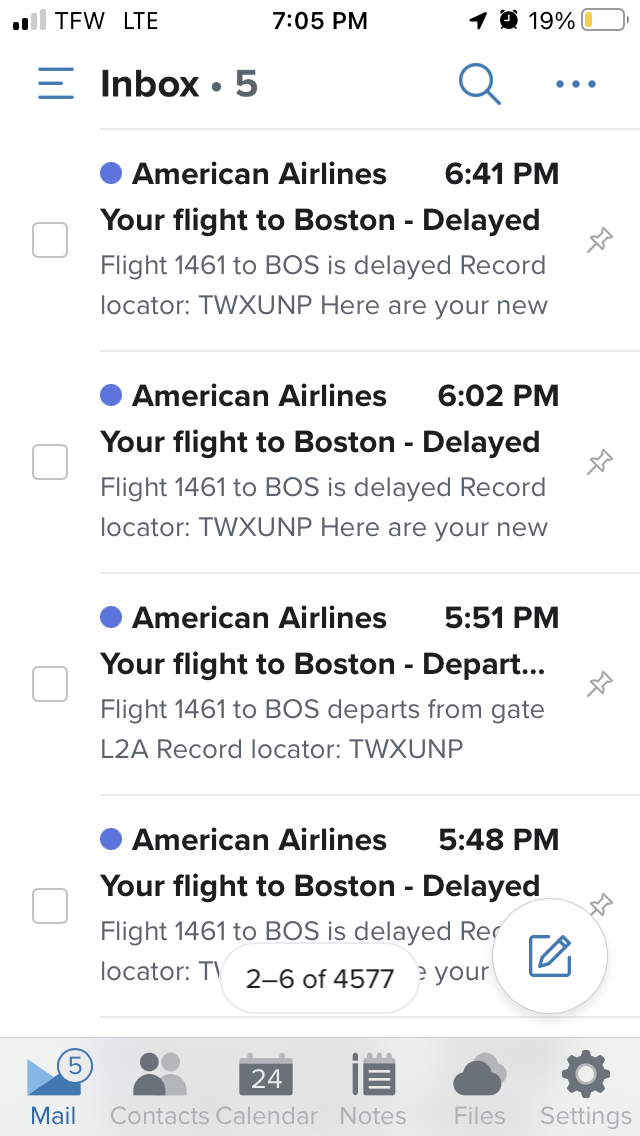The height and width of the screenshot is (1136, 640).
Task: Switch to the Contacts tab
Action: 159,1088
